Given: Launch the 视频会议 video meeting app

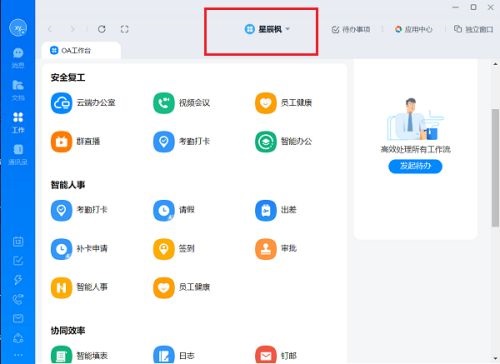Looking at the screenshot, I should [181, 103].
